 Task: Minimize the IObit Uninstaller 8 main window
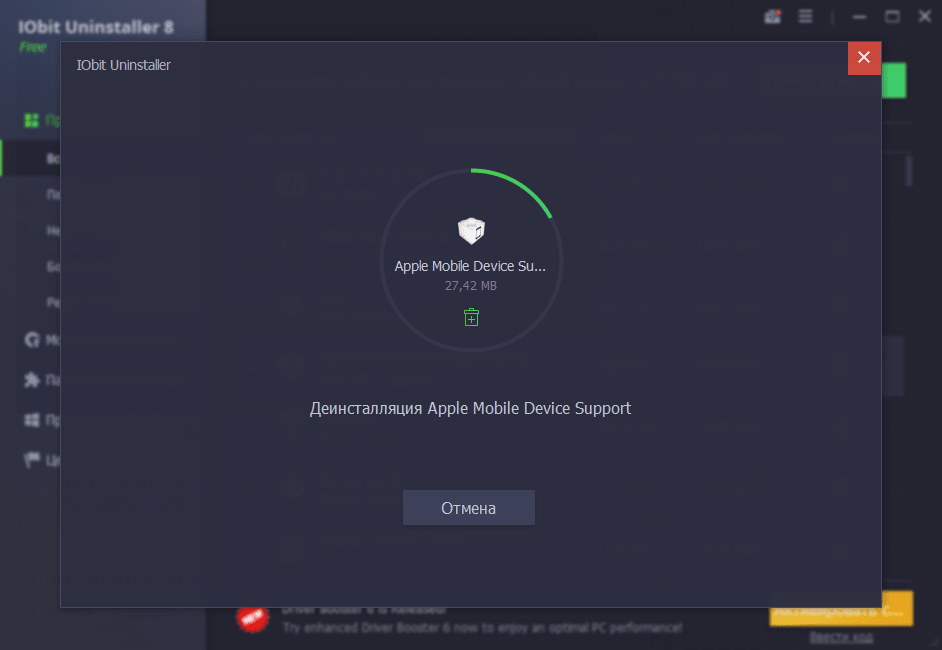click(860, 17)
